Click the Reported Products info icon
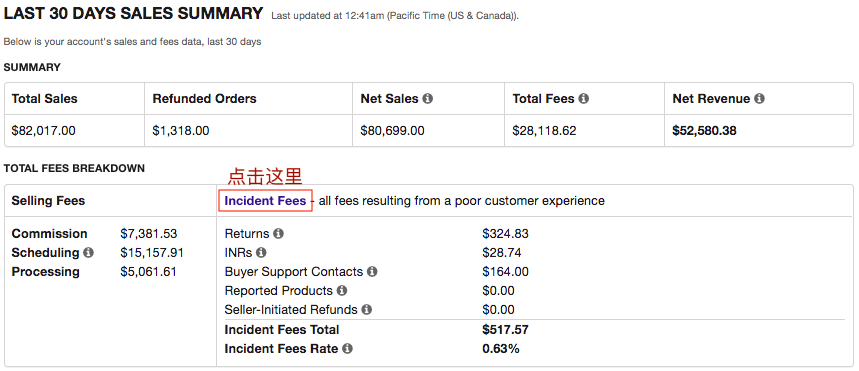This screenshot has width=859, height=371. pyautogui.click(x=342, y=290)
